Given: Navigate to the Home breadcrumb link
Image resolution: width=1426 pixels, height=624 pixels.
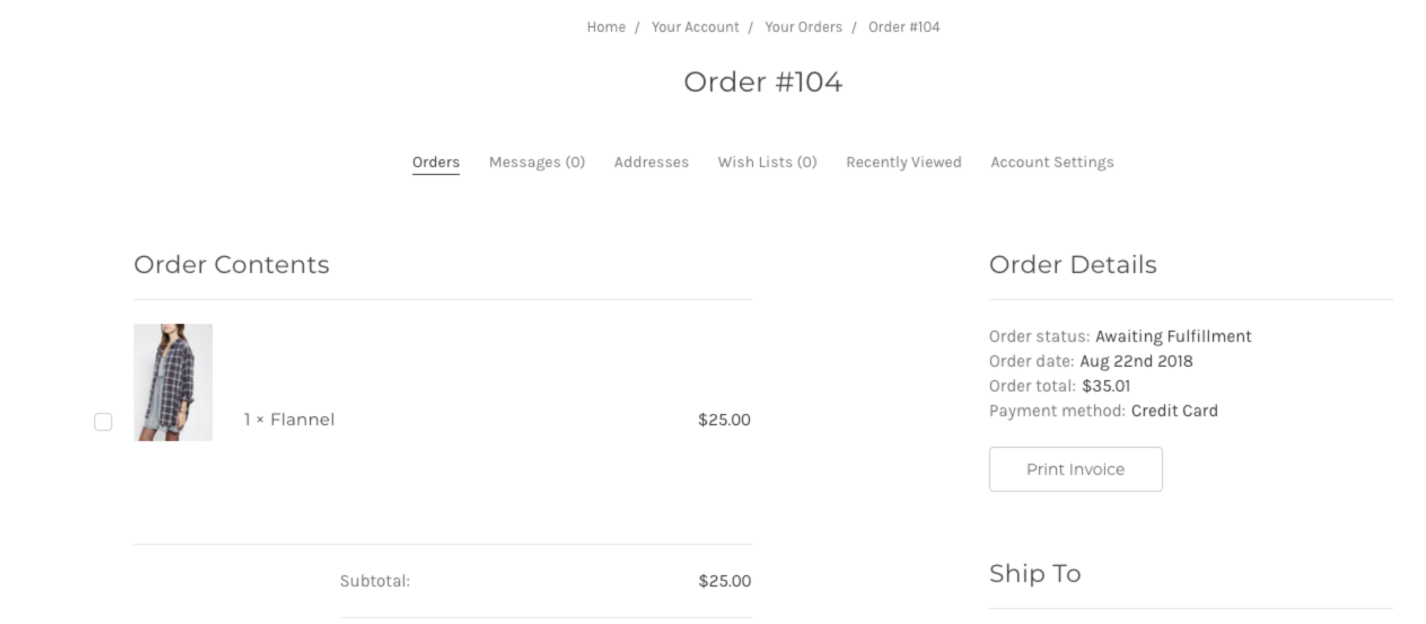Looking at the screenshot, I should point(606,27).
